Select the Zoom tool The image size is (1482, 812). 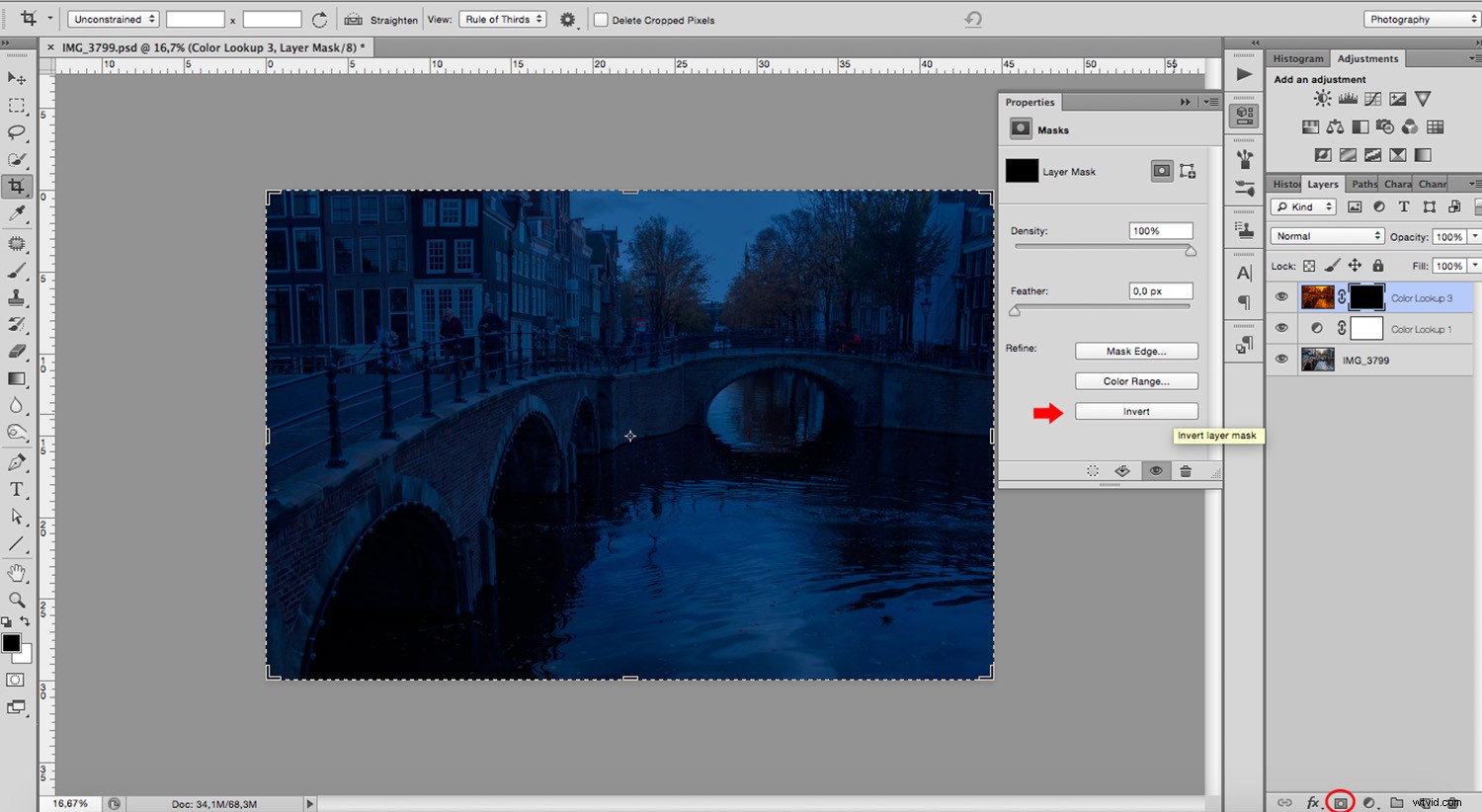coord(14,601)
